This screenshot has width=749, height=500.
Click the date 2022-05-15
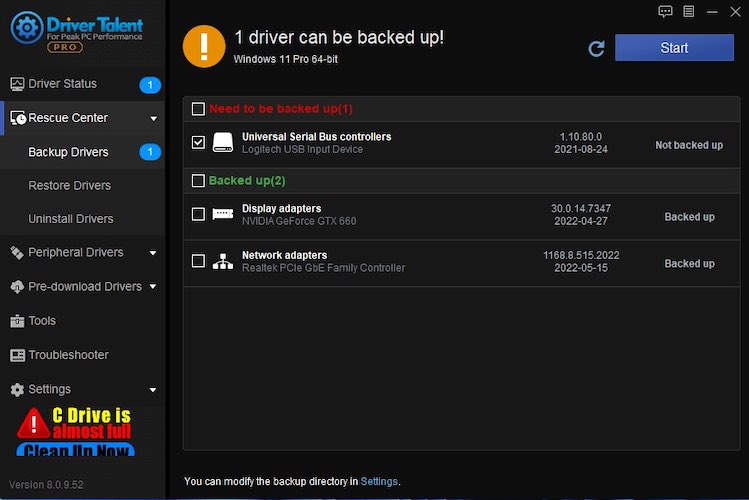pos(581,268)
